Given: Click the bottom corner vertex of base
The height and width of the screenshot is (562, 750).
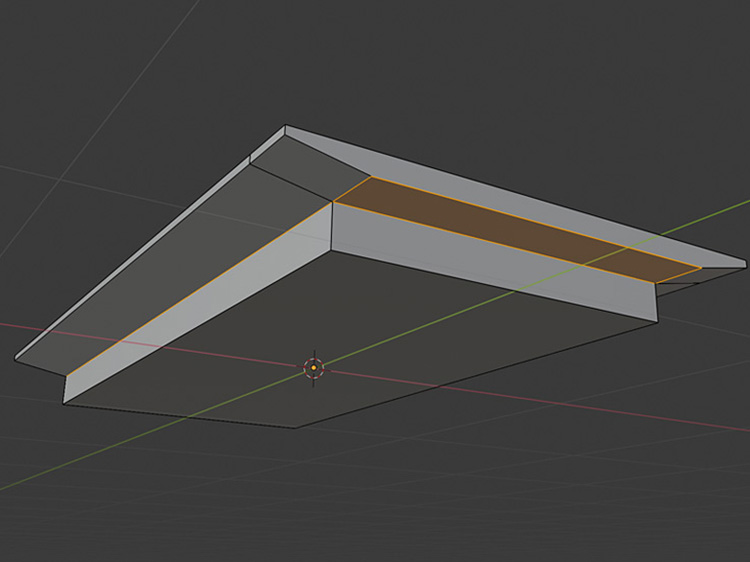Looking at the screenshot, I should coord(296,428).
